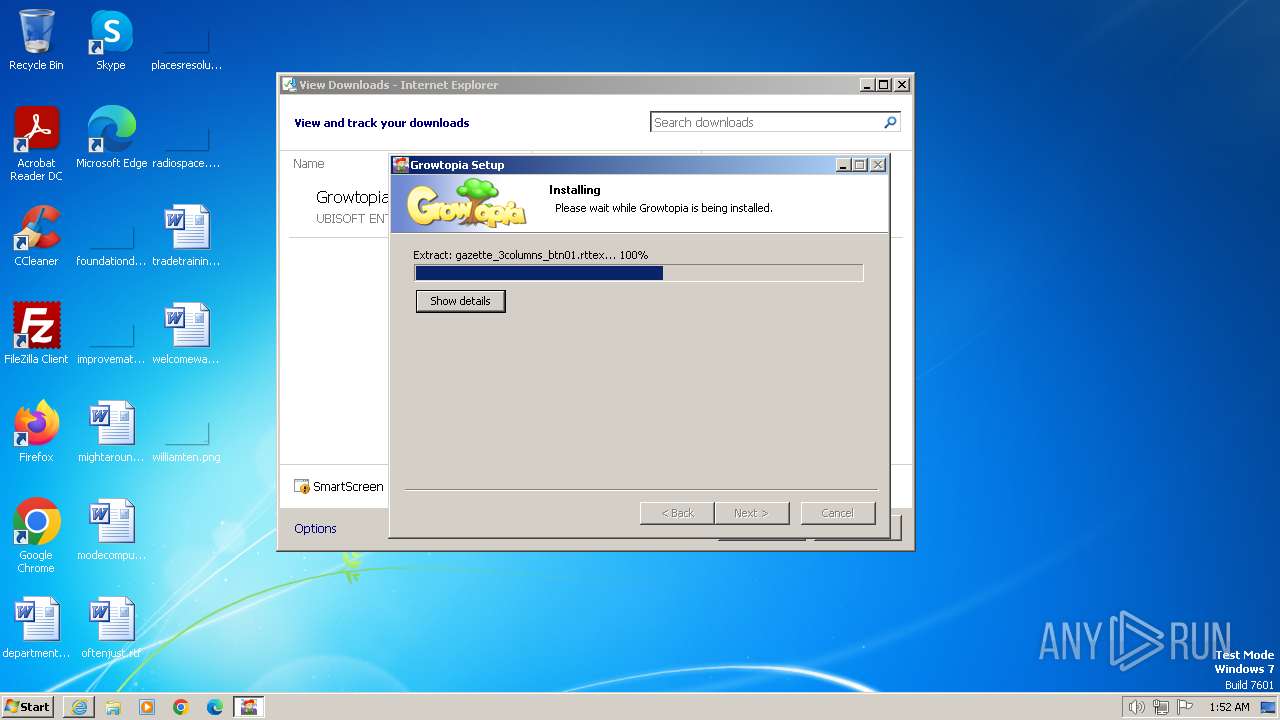Click the Cancel button in setup
This screenshot has height=720, width=1280.
pyautogui.click(x=838, y=513)
